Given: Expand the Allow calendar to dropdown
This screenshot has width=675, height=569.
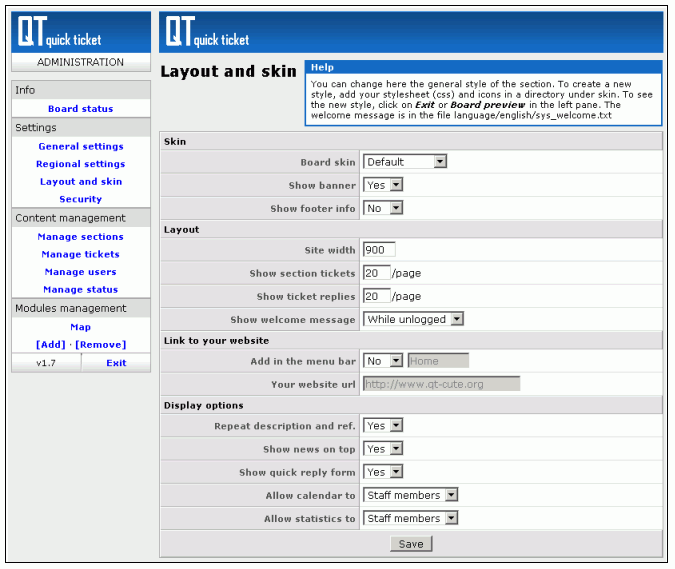Looking at the screenshot, I should click(x=410, y=495).
